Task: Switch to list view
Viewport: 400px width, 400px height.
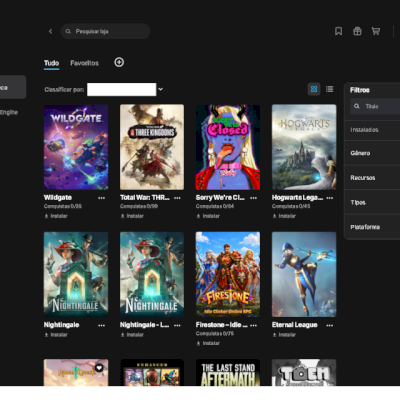Action: tap(329, 89)
